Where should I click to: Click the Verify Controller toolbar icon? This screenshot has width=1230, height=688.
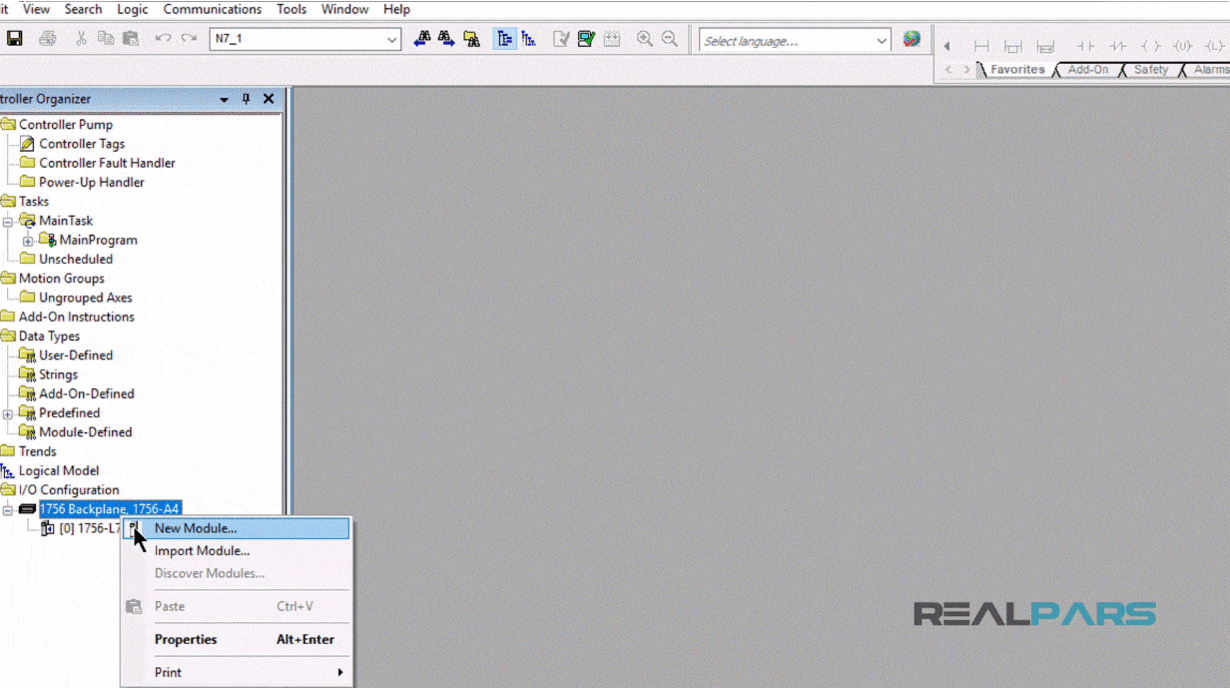(x=588, y=39)
